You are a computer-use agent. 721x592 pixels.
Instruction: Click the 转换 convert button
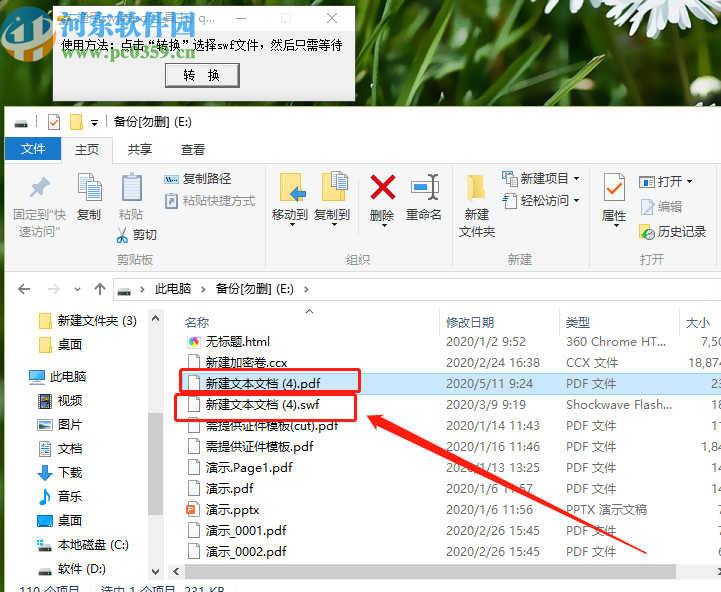(x=202, y=75)
